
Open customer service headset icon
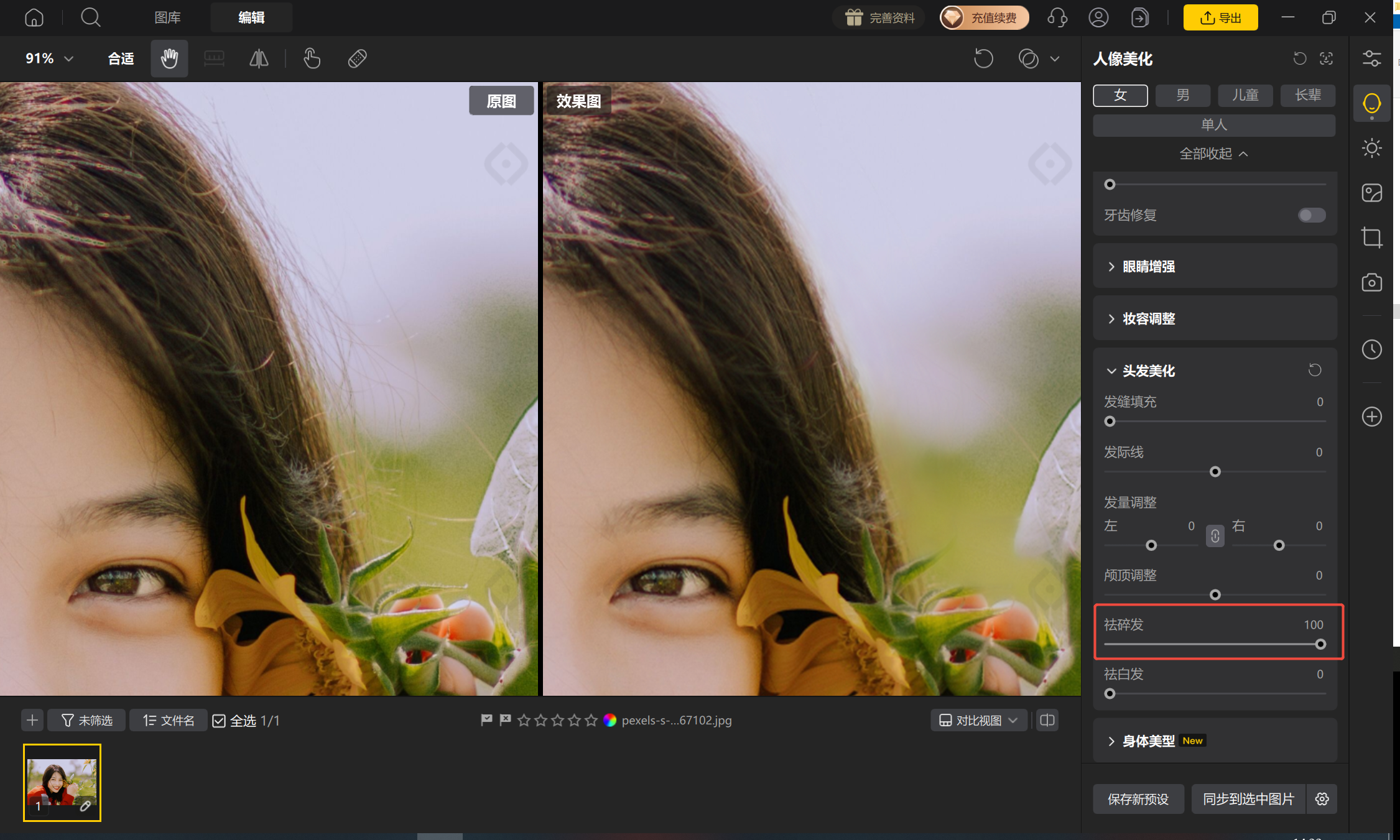click(x=1057, y=17)
